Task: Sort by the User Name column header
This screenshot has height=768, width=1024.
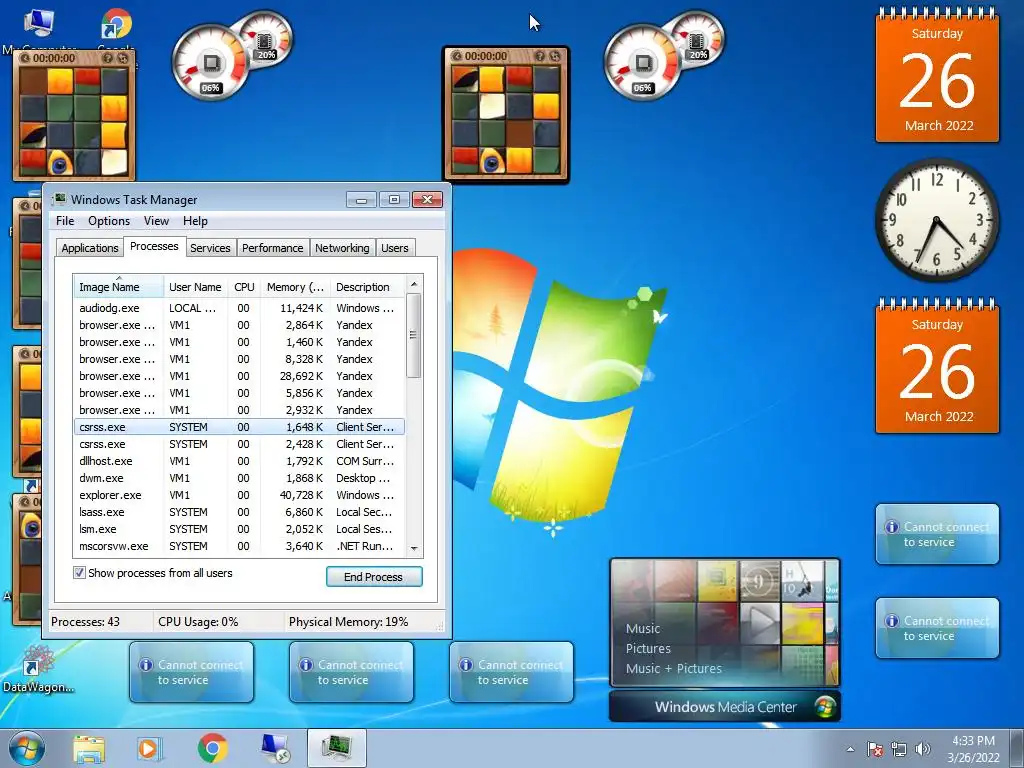Action: pos(195,287)
